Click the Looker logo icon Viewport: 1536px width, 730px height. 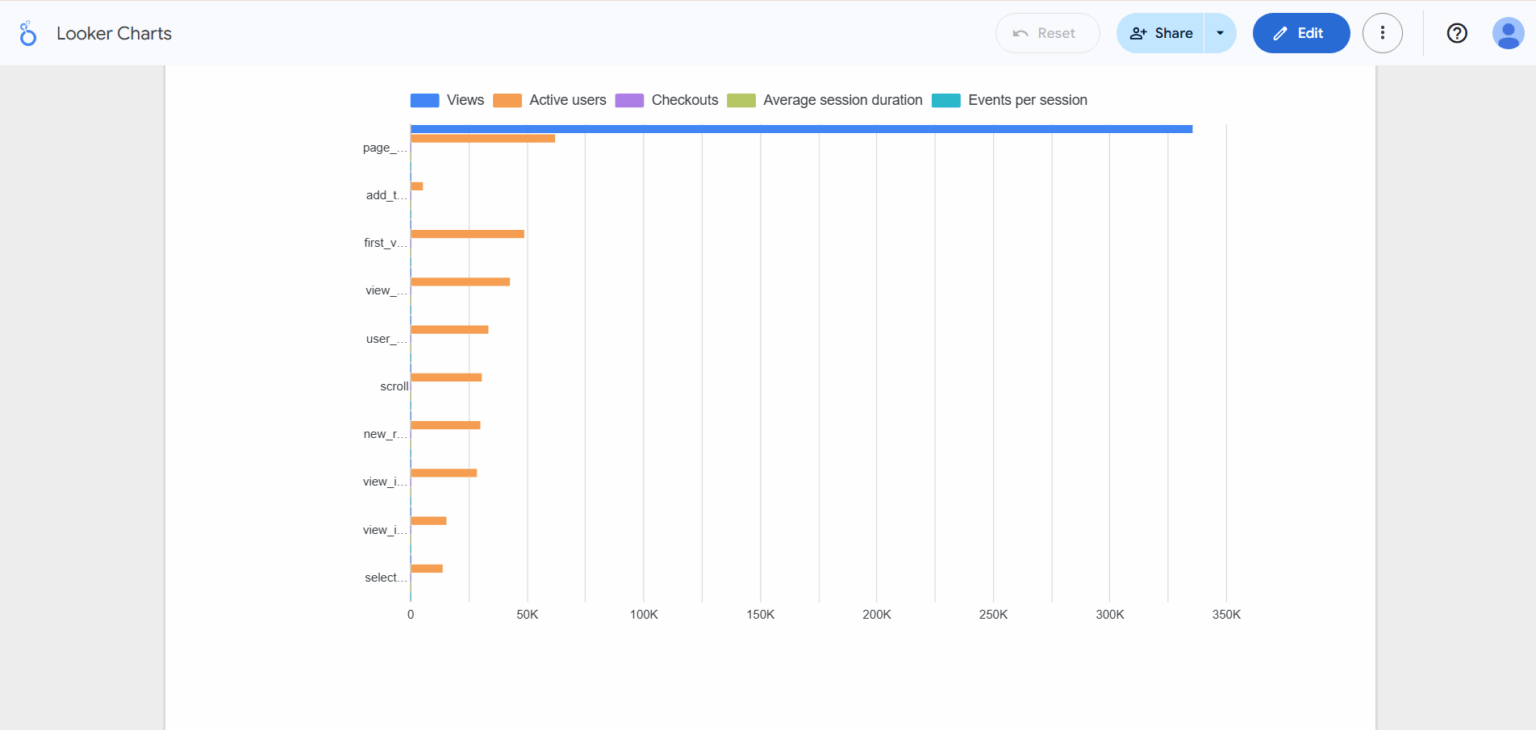pyautogui.click(x=27, y=32)
